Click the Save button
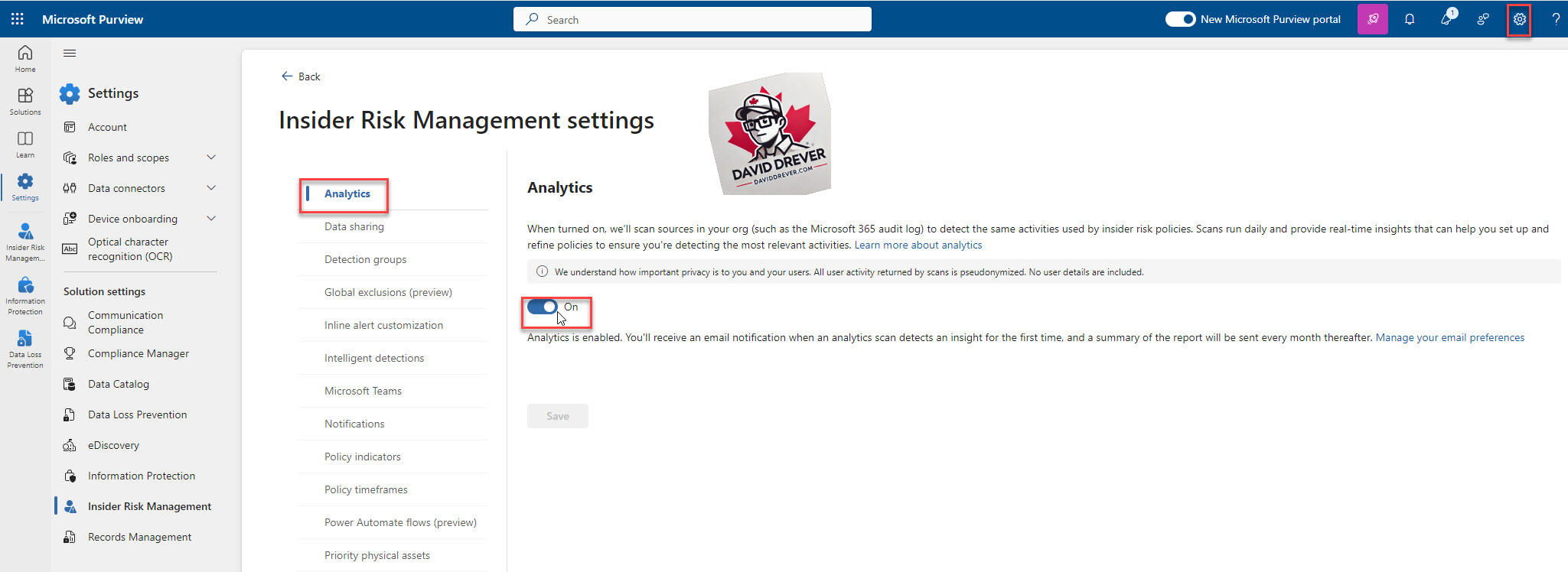 click(558, 416)
